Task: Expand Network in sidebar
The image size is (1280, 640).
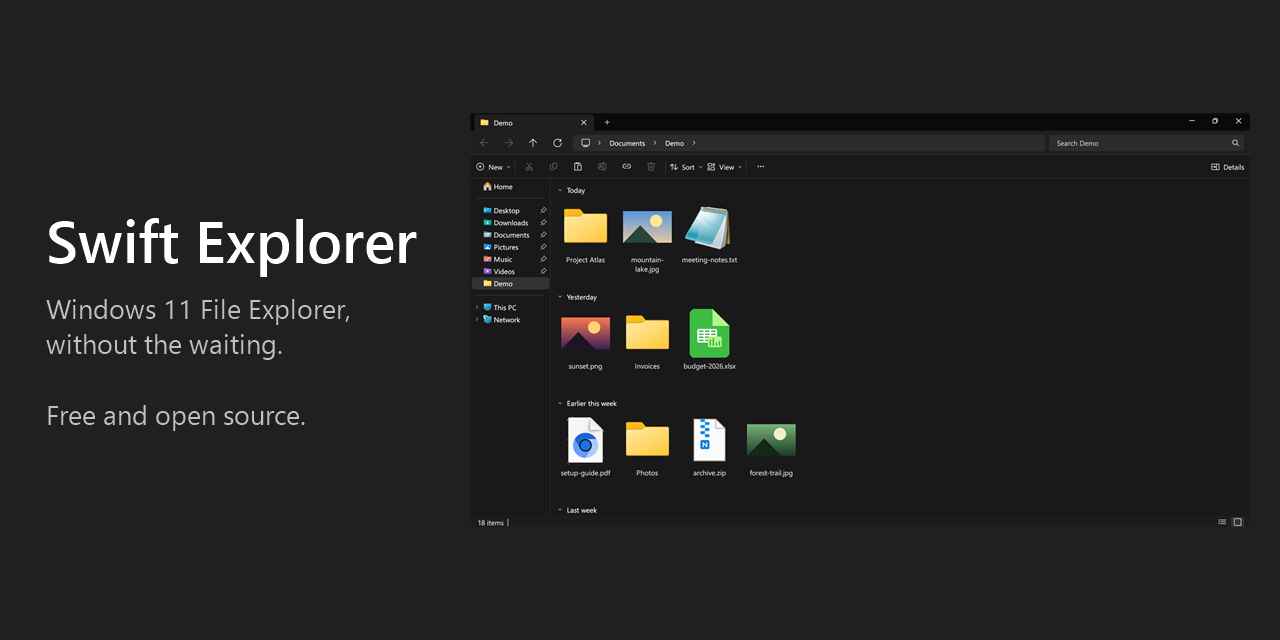Action: [477, 320]
